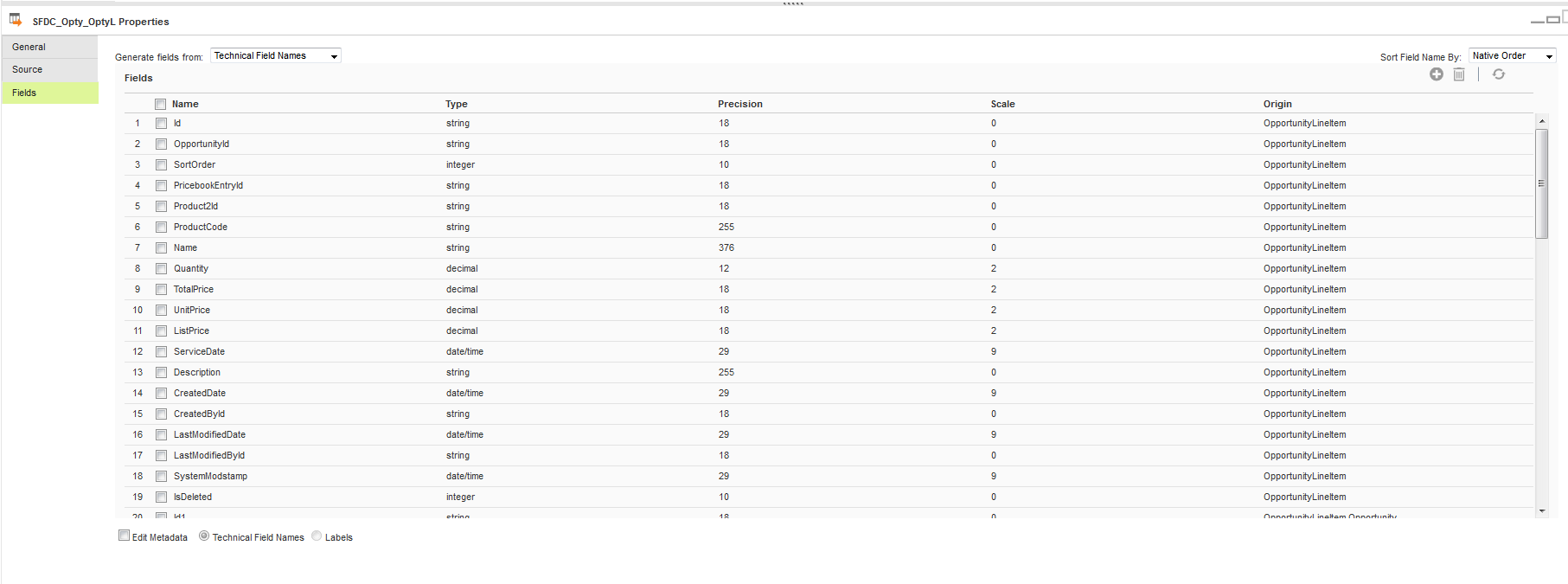This screenshot has height=584, width=1568.
Task: Check the OpportunityId field checkbox
Action: point(161,144)
